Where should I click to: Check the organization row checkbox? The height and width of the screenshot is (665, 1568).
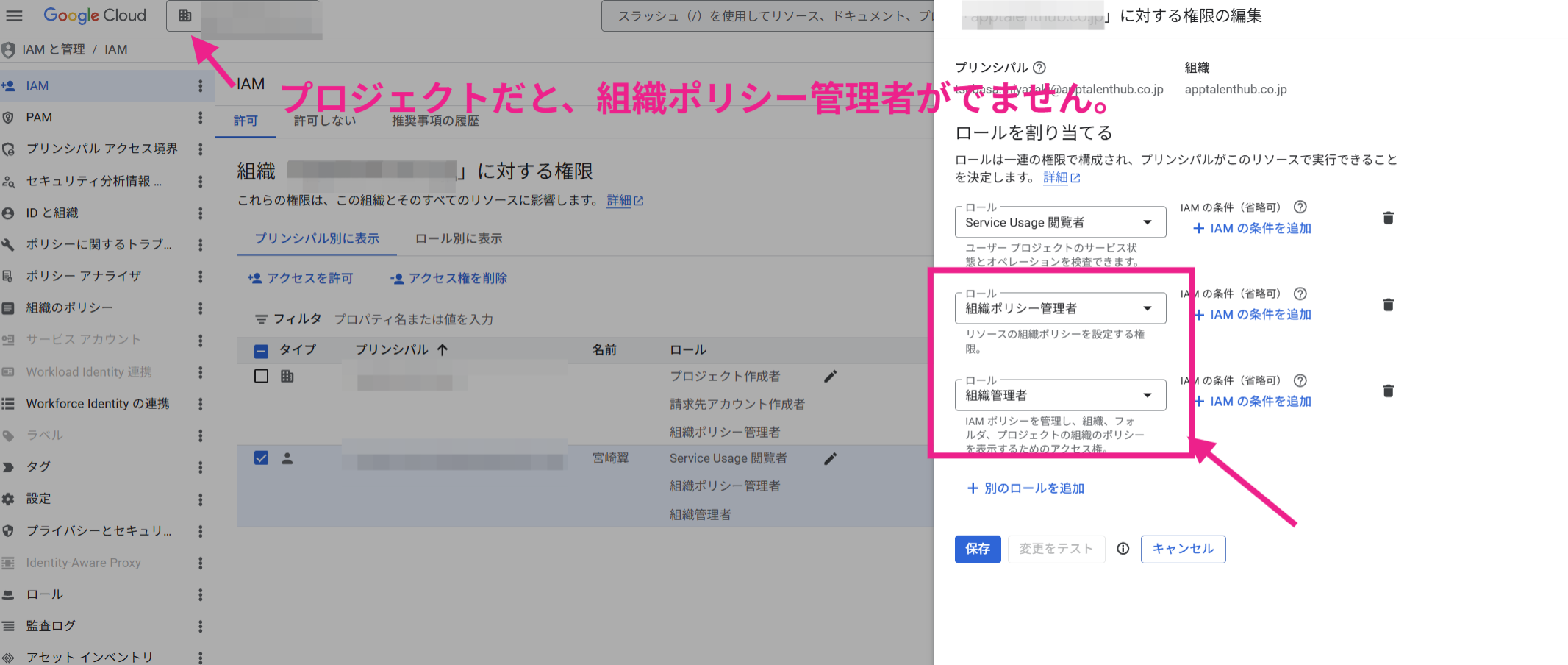tap(261, 377)
